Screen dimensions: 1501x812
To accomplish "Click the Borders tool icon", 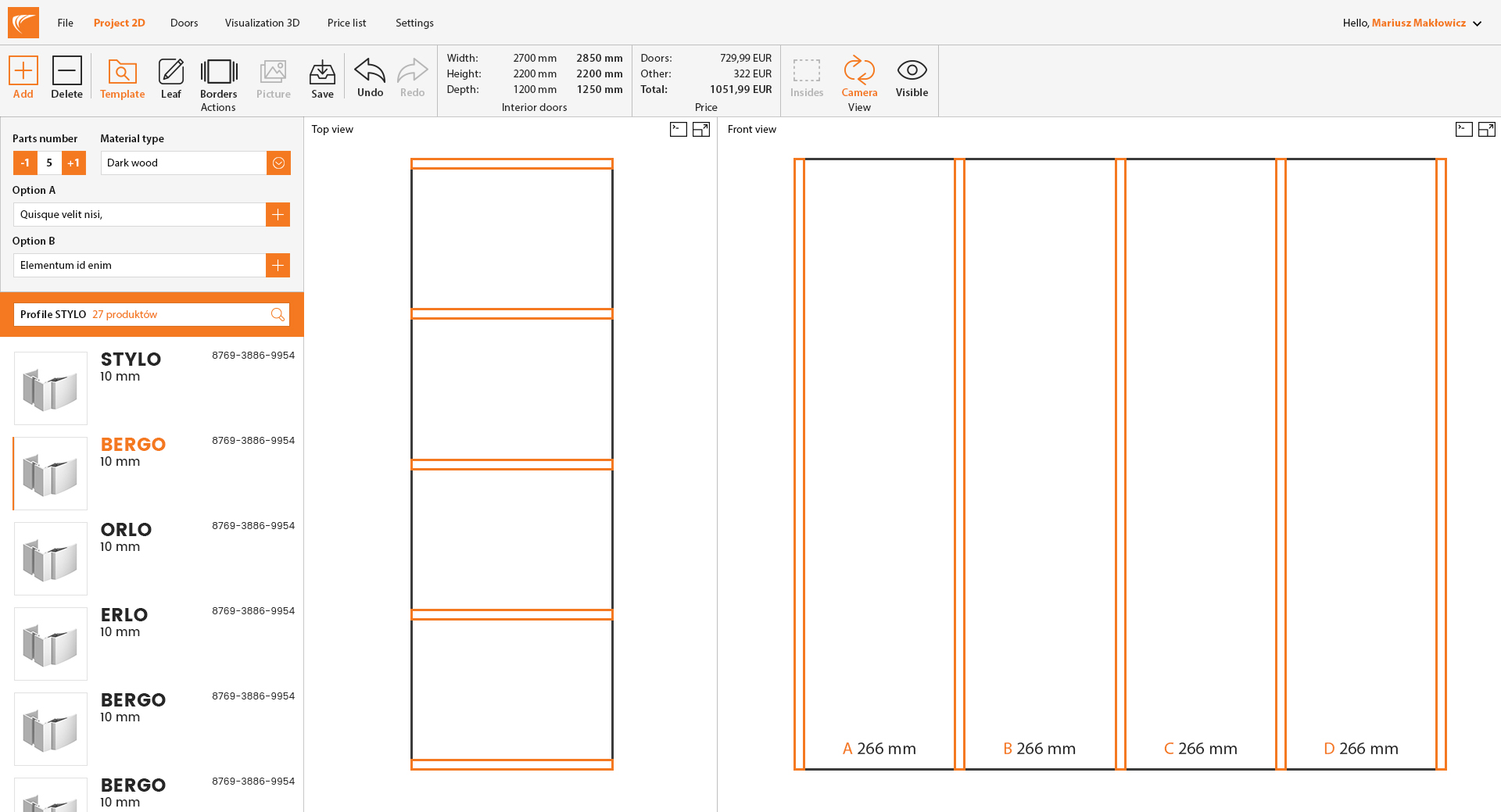I will pyautogui.click(x=219, y=72).
